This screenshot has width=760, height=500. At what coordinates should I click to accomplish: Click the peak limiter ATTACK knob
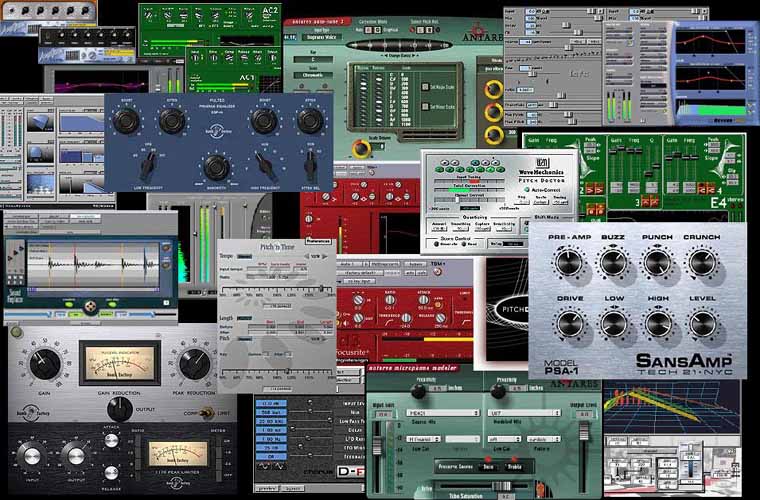coord(111,440)
